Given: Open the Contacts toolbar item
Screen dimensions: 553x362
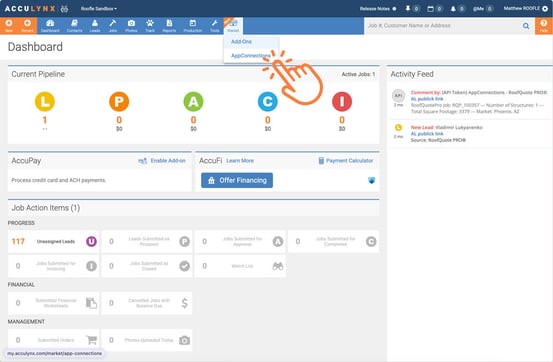Looking at the screenshot, I should pos(74,26).
